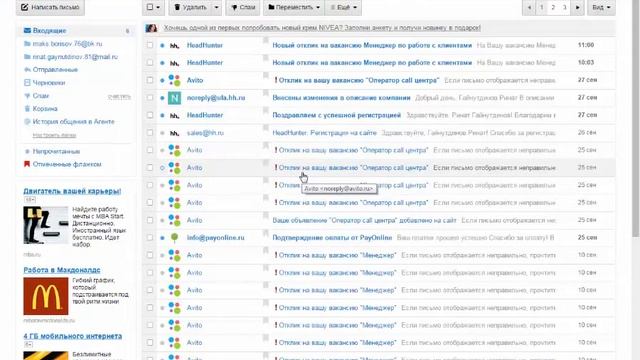Click hh logo beside sales@hh.ru sender
This screenshot has width=640, height=360.
point(174,133)
